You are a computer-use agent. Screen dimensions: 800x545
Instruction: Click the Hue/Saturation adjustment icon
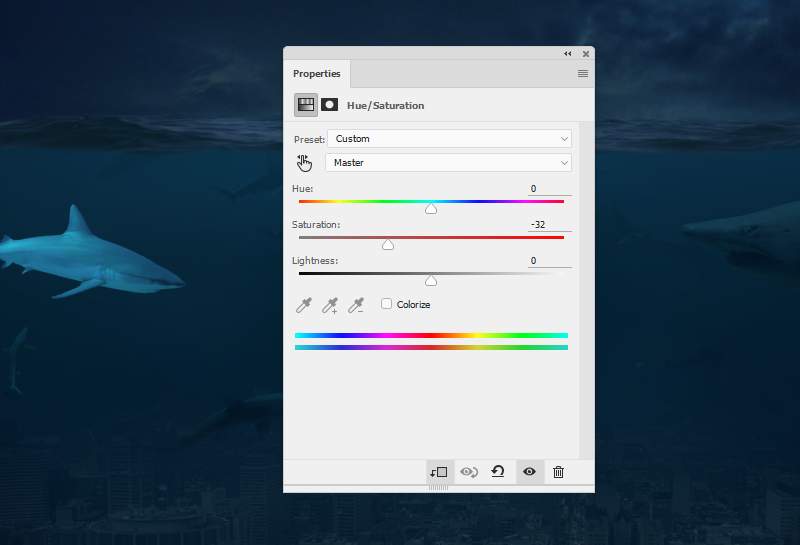click(305, 105)
